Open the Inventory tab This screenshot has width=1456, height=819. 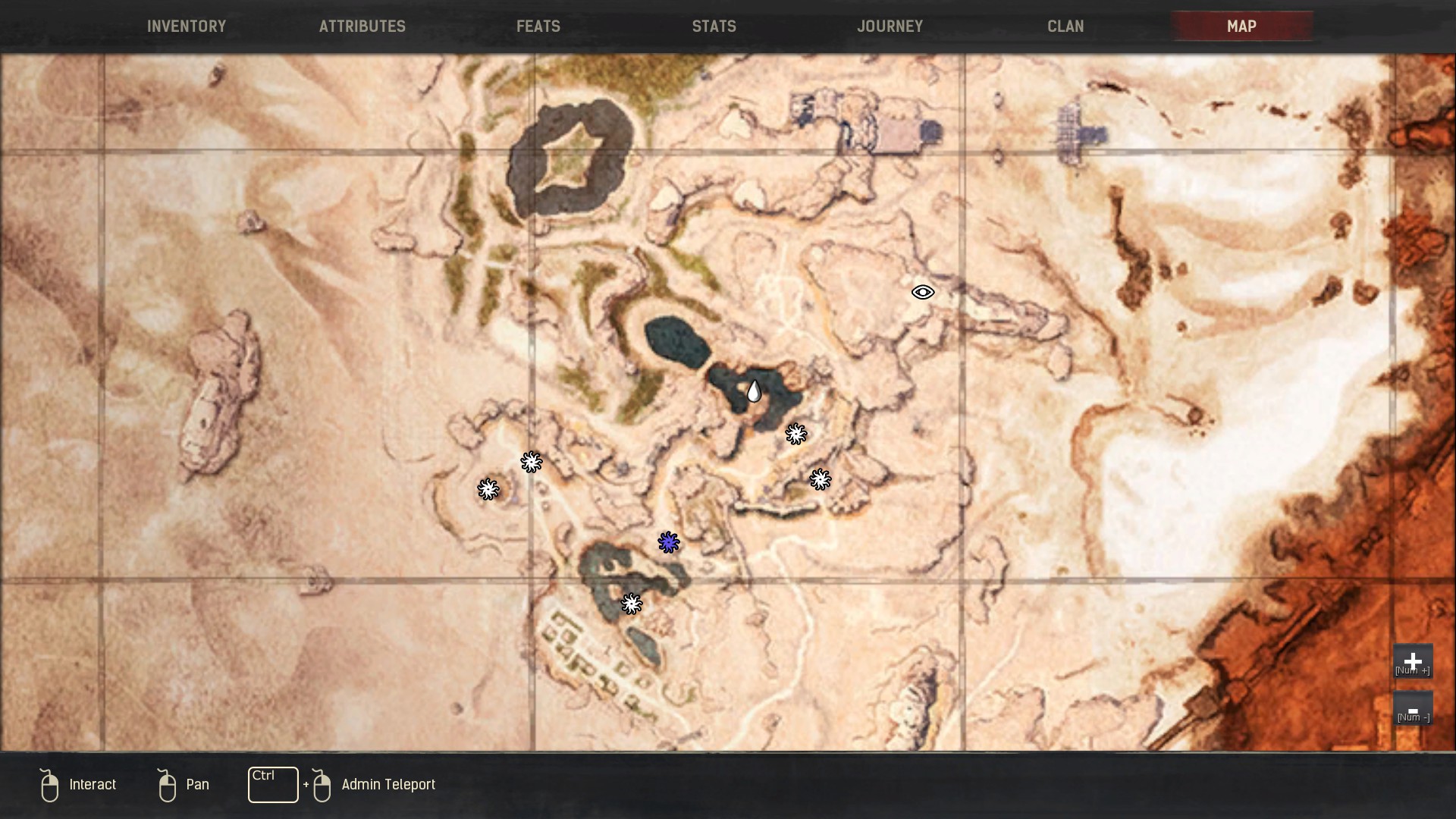pyautogui.click(x=187, y=27)
